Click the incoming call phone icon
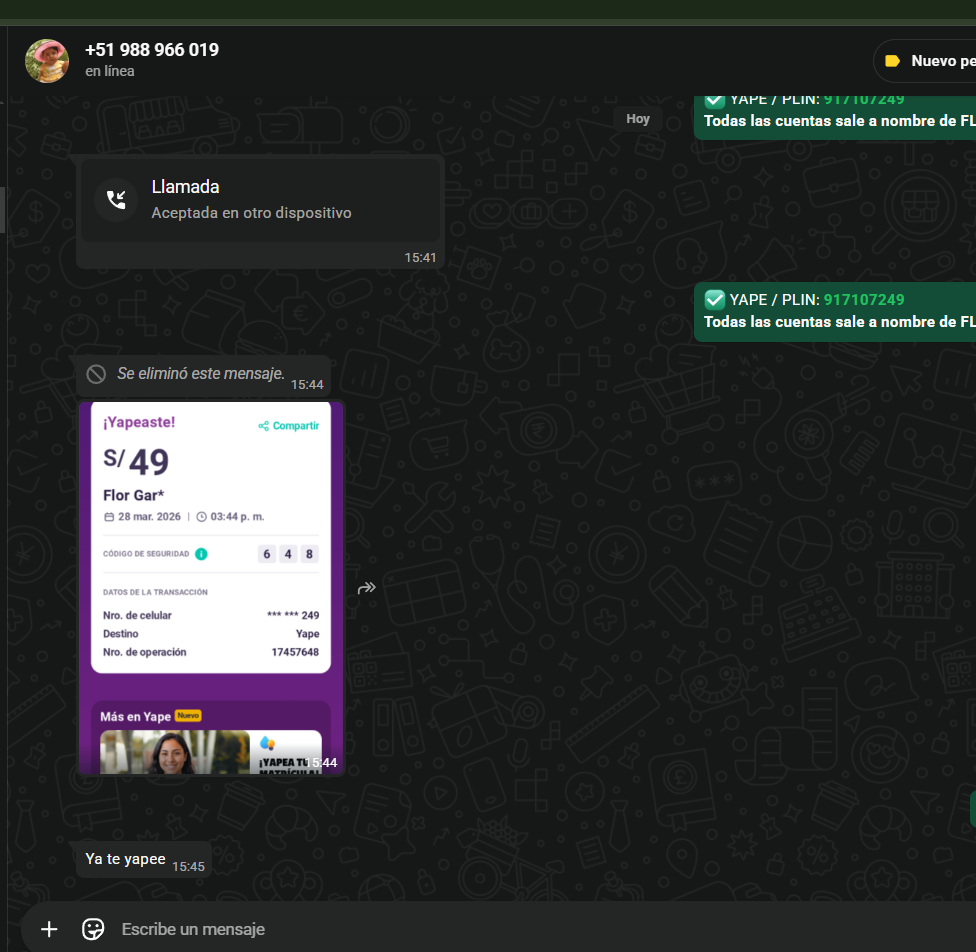 point(116,199)
